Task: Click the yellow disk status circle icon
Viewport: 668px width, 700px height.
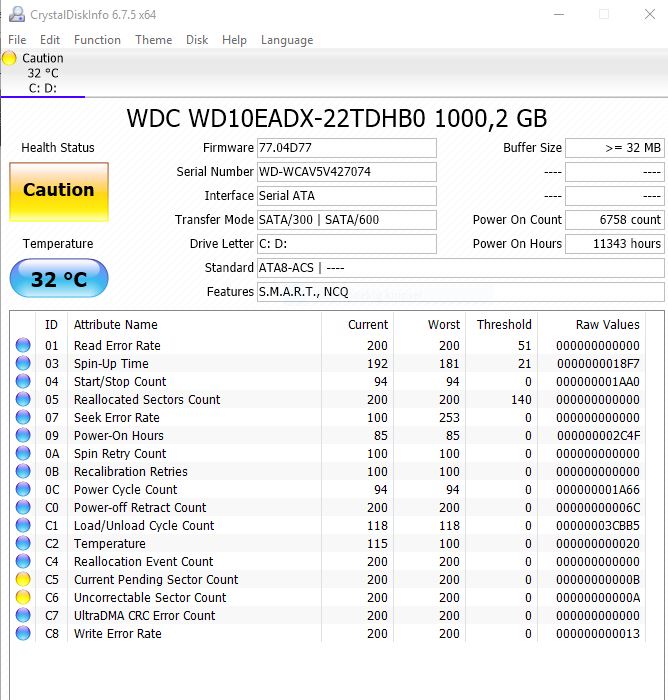Action: 9,58
